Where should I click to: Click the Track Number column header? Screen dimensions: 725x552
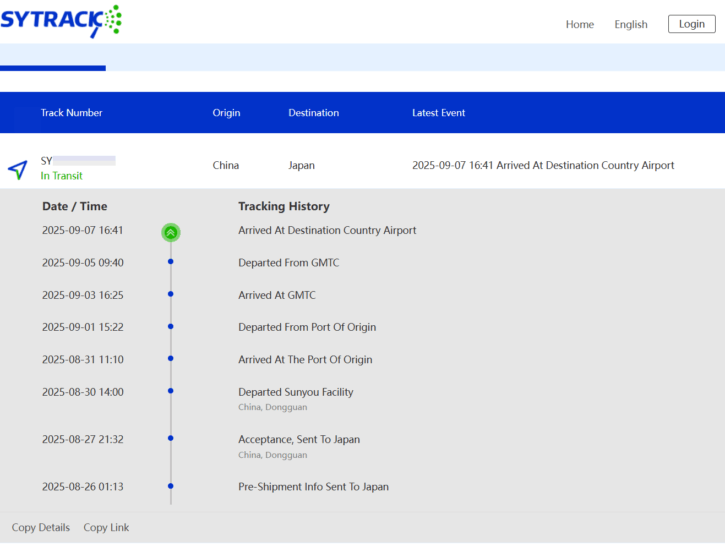71,113
